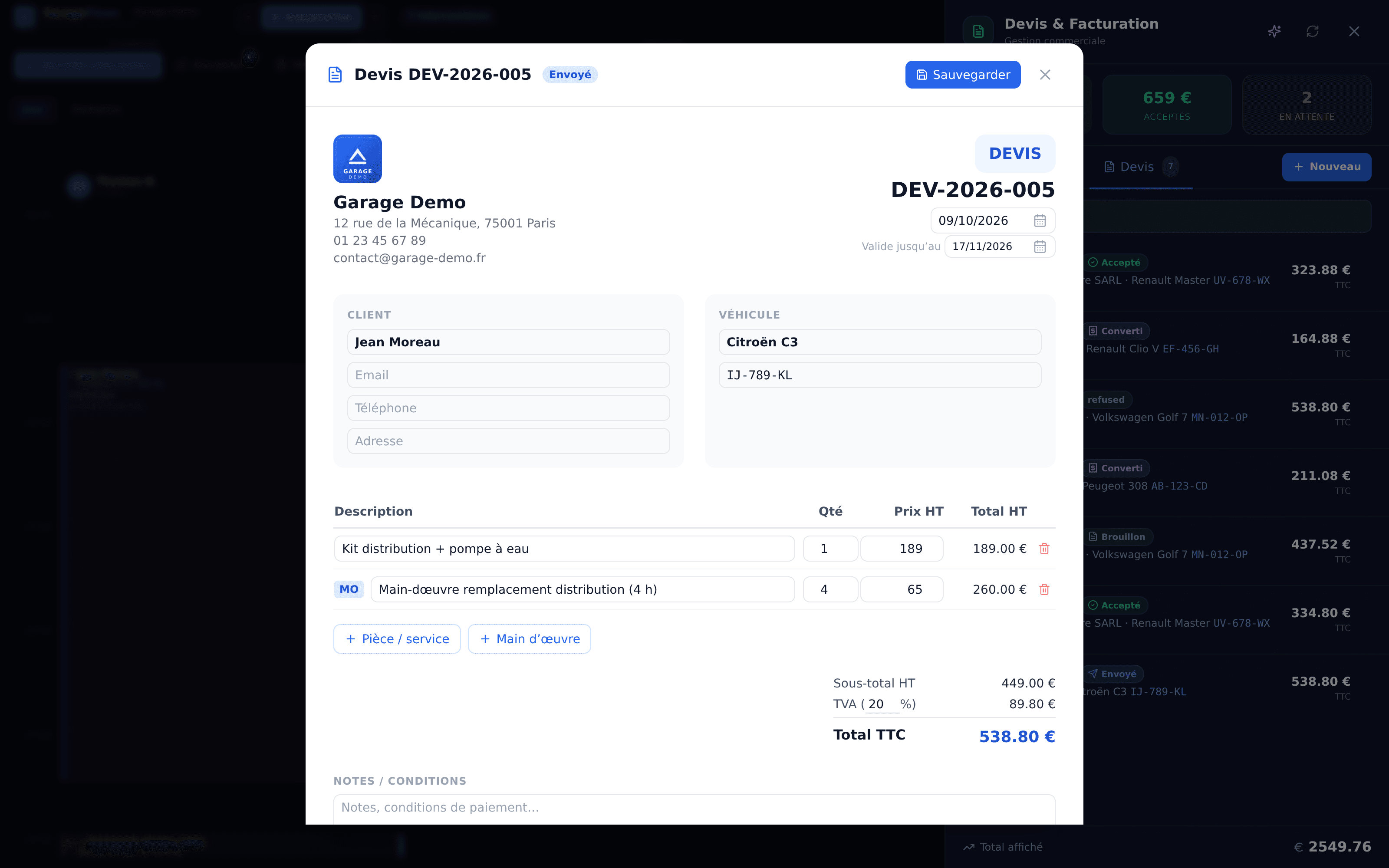Edit Main-dœuvre remplacement distribution description
Screen dimensions: 1389x868
pyautogui.click(x=583, y=589)
